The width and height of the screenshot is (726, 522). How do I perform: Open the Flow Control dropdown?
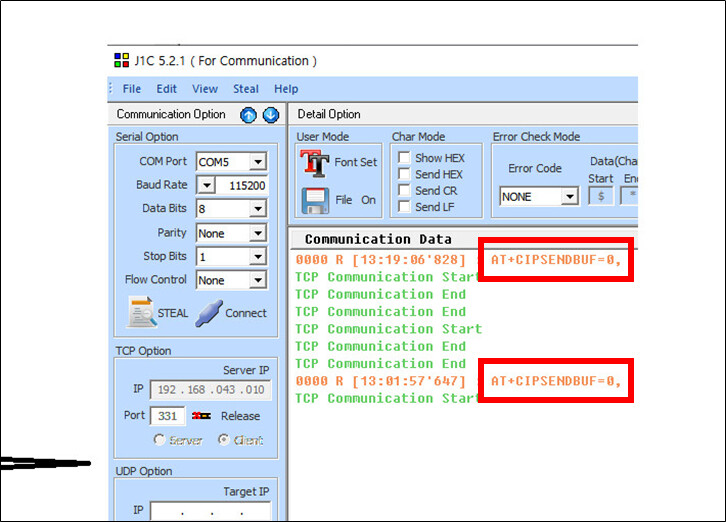point(258,280)
